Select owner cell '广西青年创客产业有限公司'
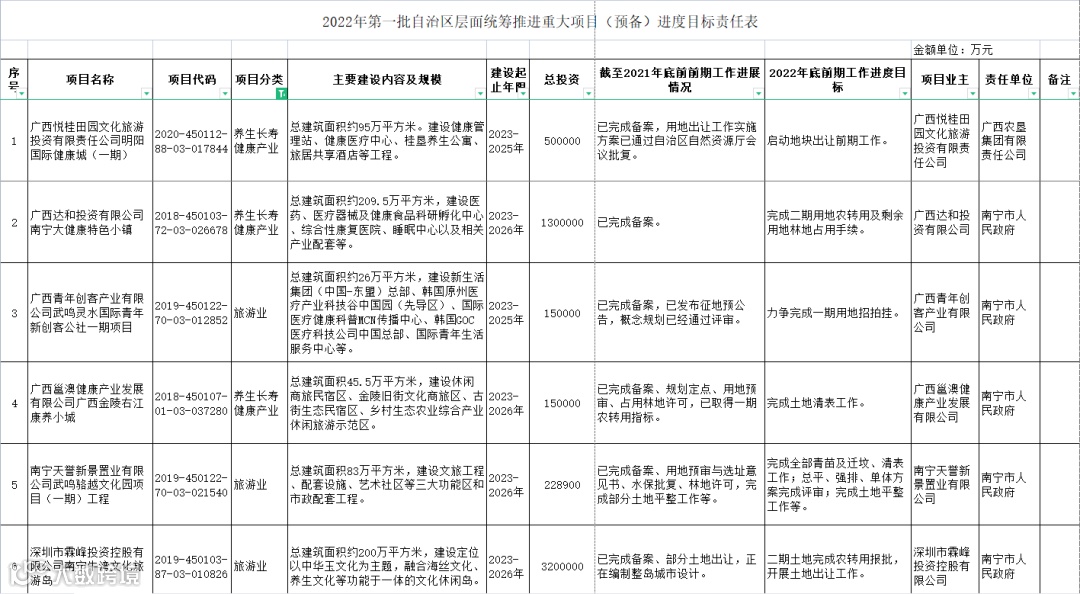Viewport: 1080px width, 594px height. tap(945, 312)
